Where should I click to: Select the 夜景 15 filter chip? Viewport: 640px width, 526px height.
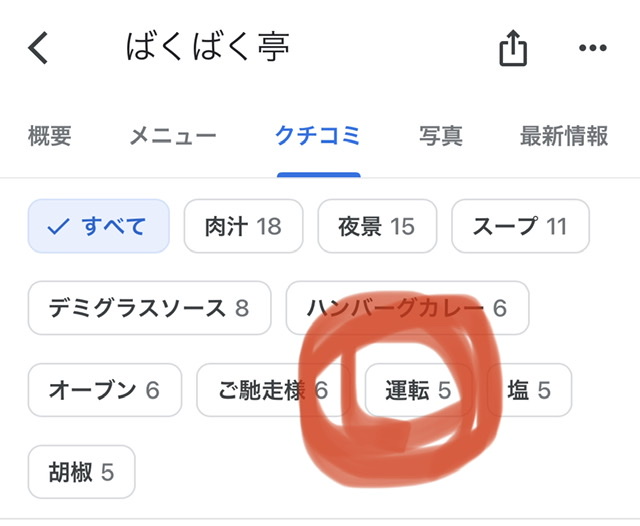click(377, 226)
